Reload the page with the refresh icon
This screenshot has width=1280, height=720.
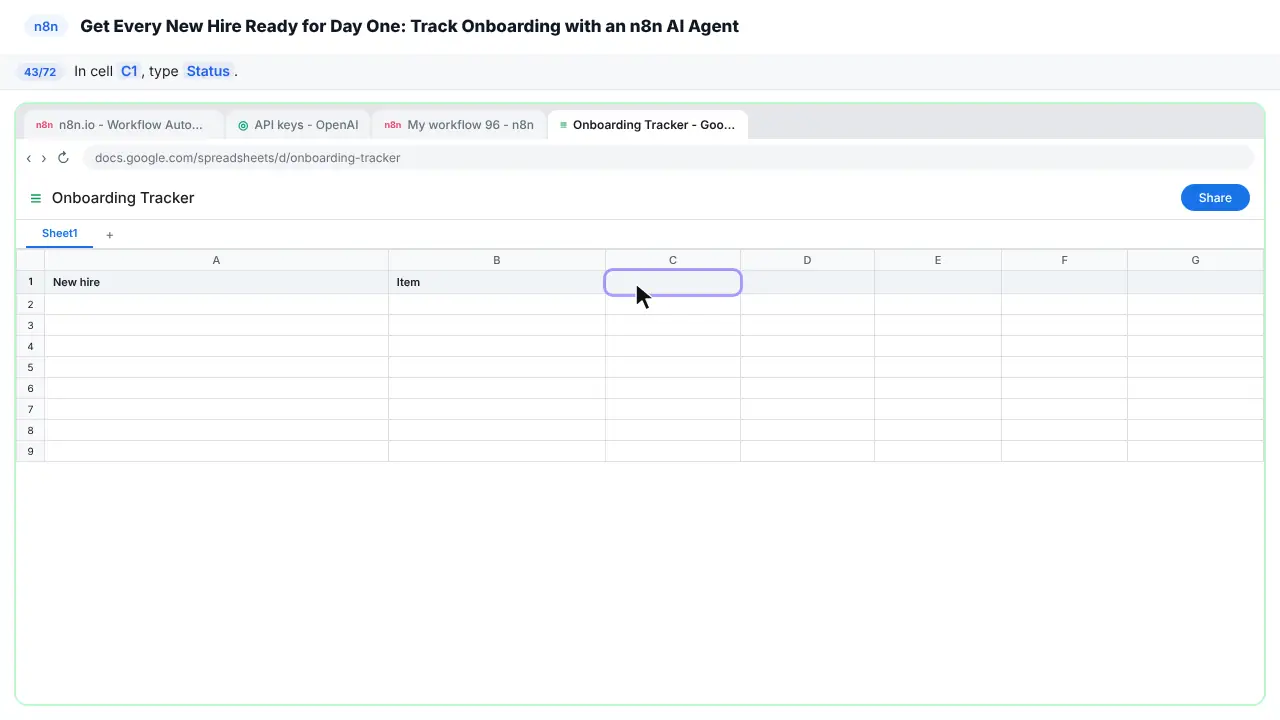pos(63,158)
